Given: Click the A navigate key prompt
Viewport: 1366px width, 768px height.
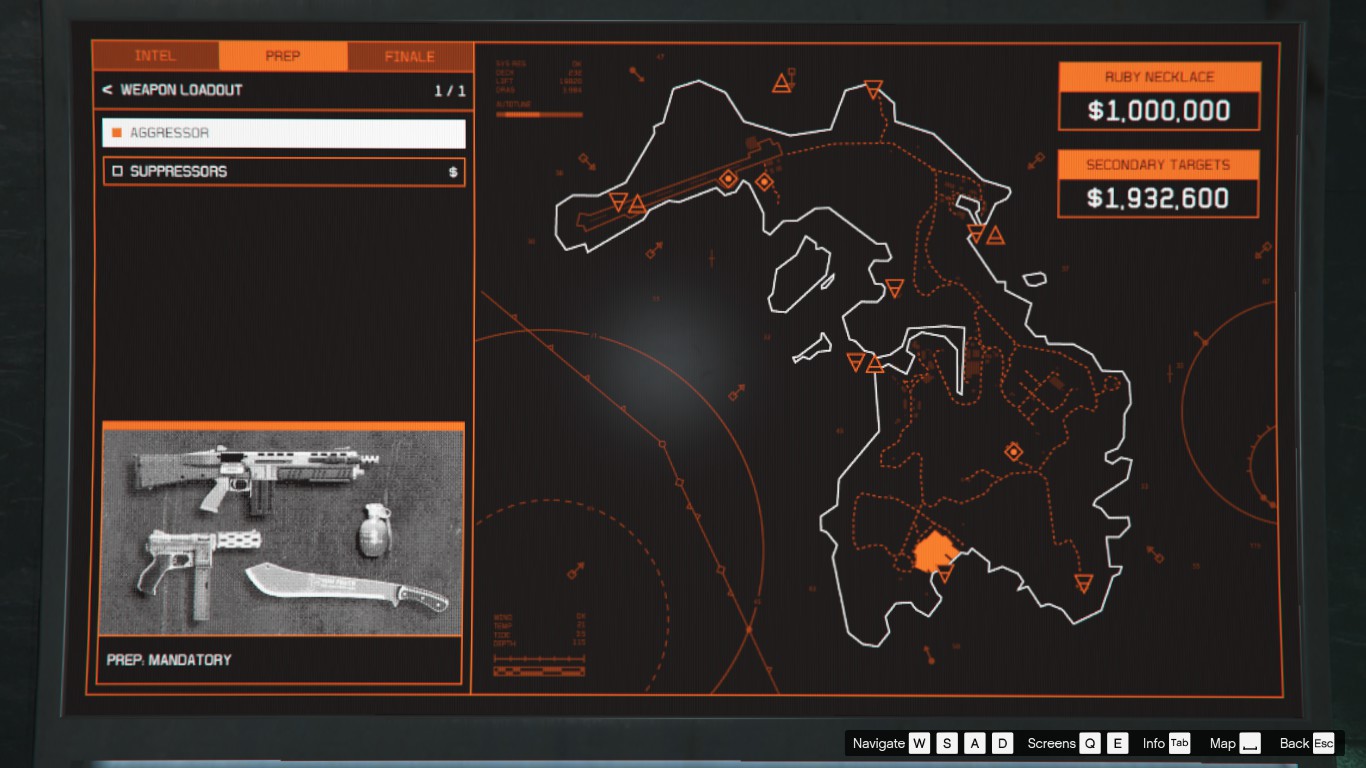Looking at the screenshot, I should tap(975, 743).
